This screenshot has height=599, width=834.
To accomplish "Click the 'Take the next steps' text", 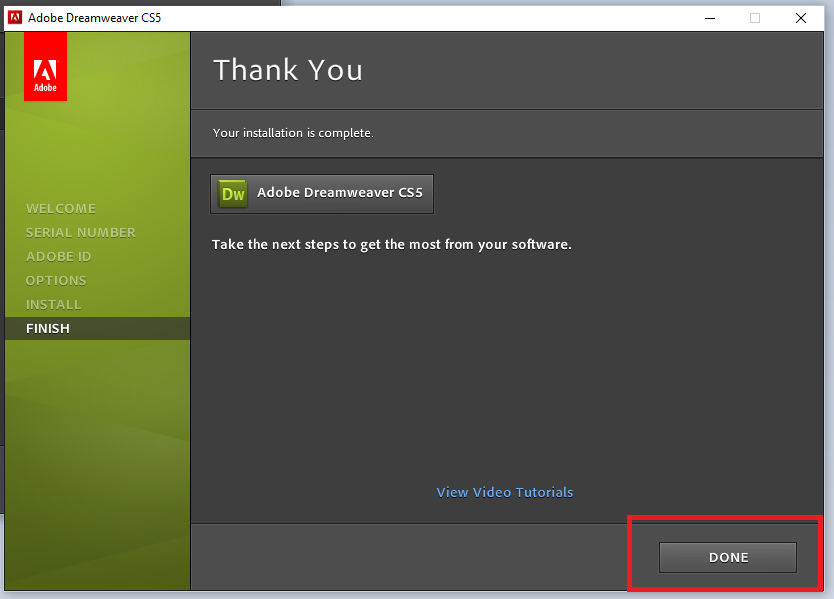I will (391, 244).
